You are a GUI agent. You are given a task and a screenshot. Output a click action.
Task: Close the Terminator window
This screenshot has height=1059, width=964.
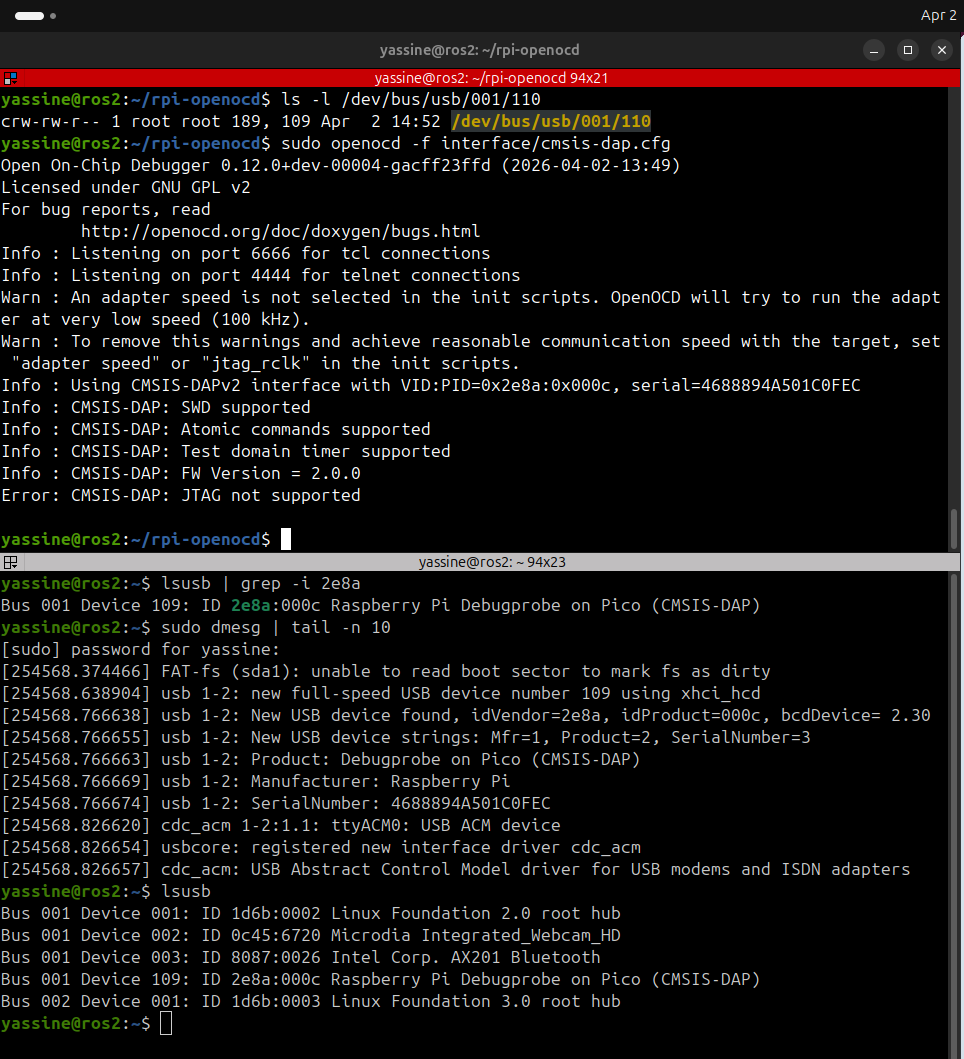tap(941, 49)
